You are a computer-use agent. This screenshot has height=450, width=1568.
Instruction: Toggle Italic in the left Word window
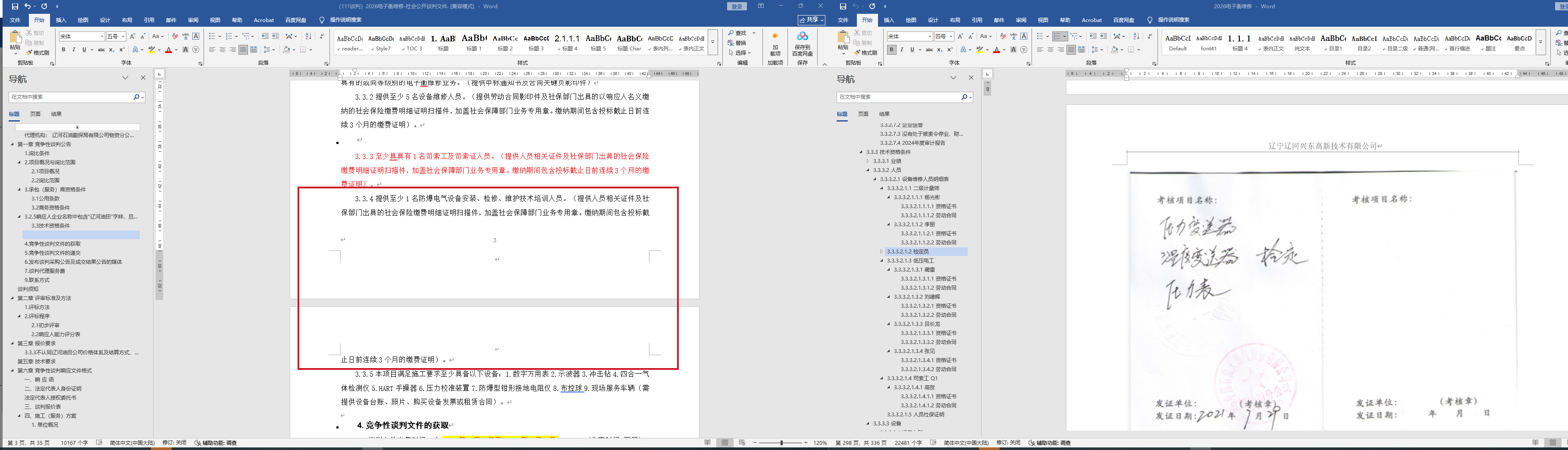(74, 50)
